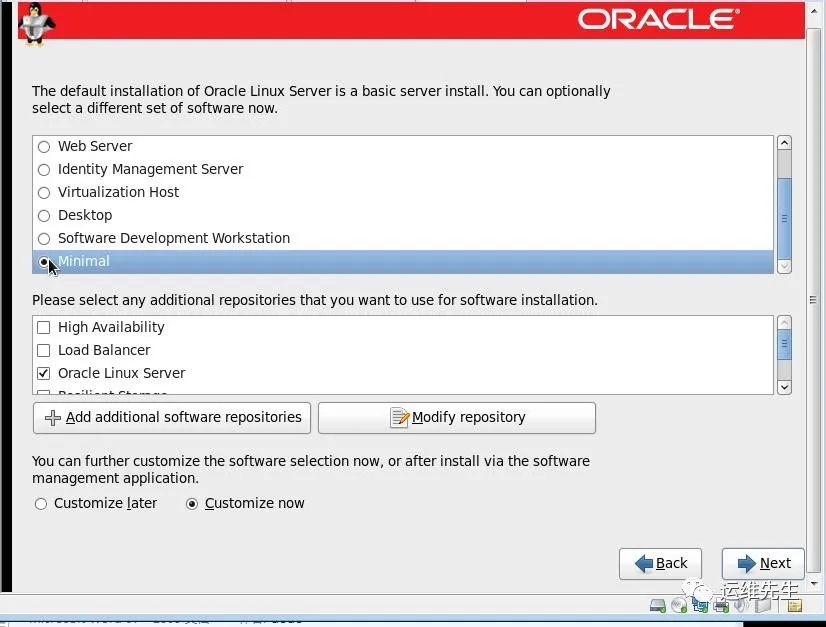Viewport: 826px width, 627px height.
Task: Click the blue left arrow icon on Back
Action: tap(644, 564)
